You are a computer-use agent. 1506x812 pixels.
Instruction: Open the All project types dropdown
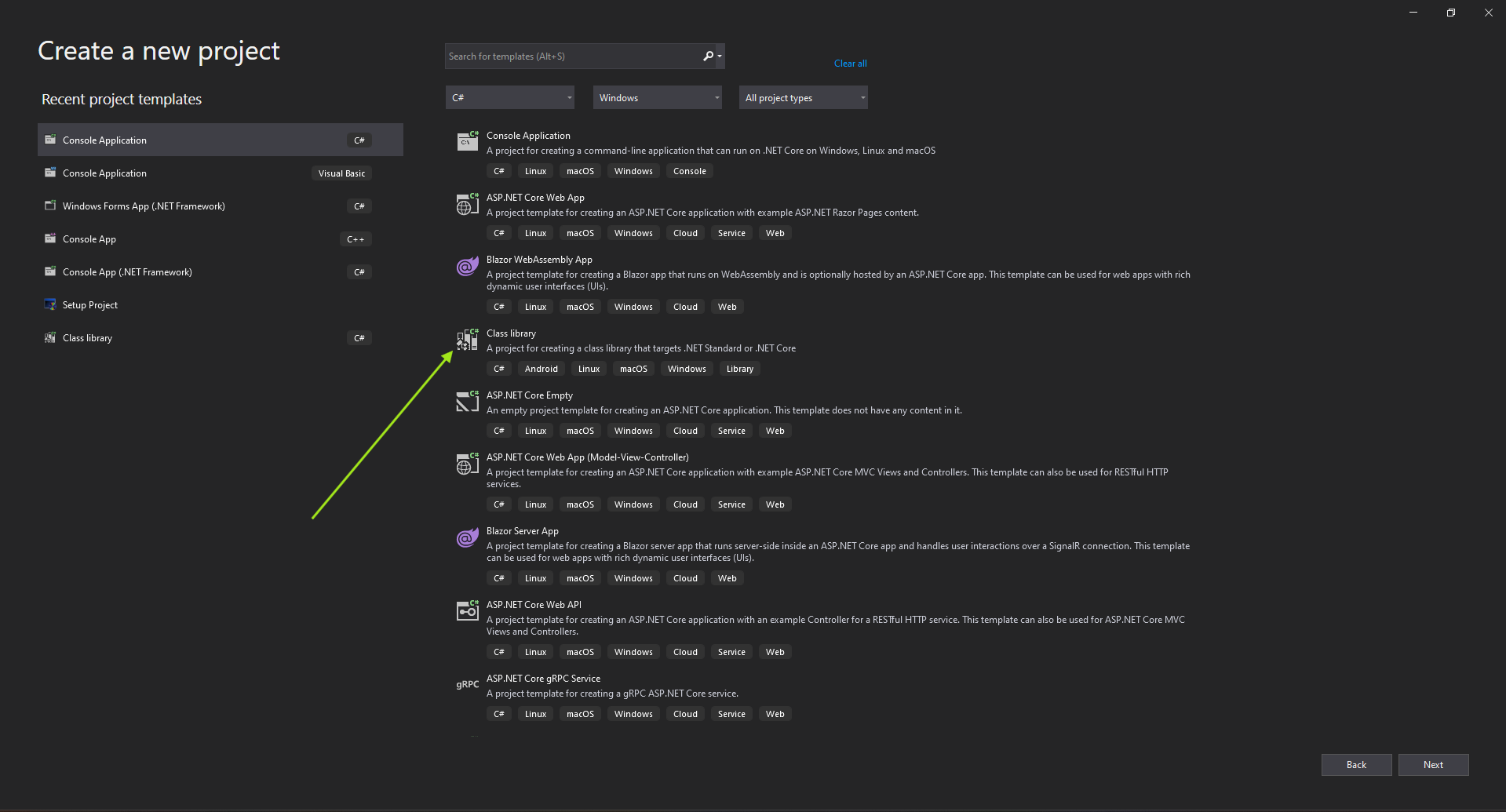coord(804,97)
